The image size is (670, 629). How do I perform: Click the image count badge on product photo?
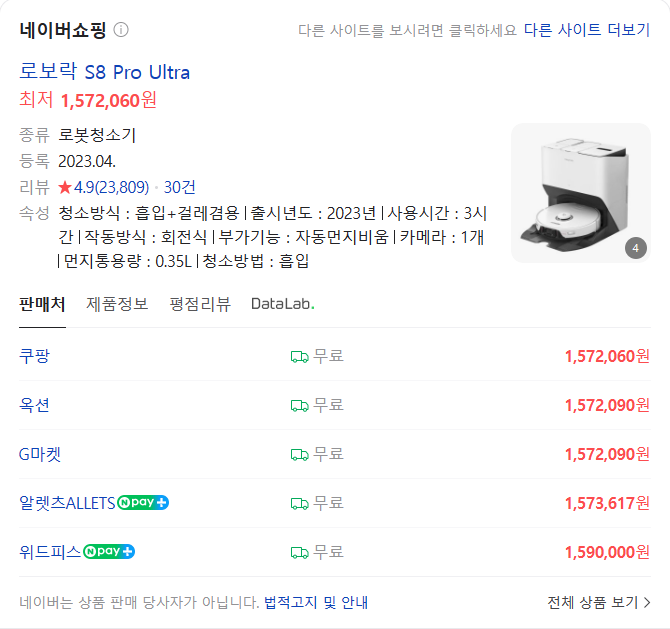[635, 248]
